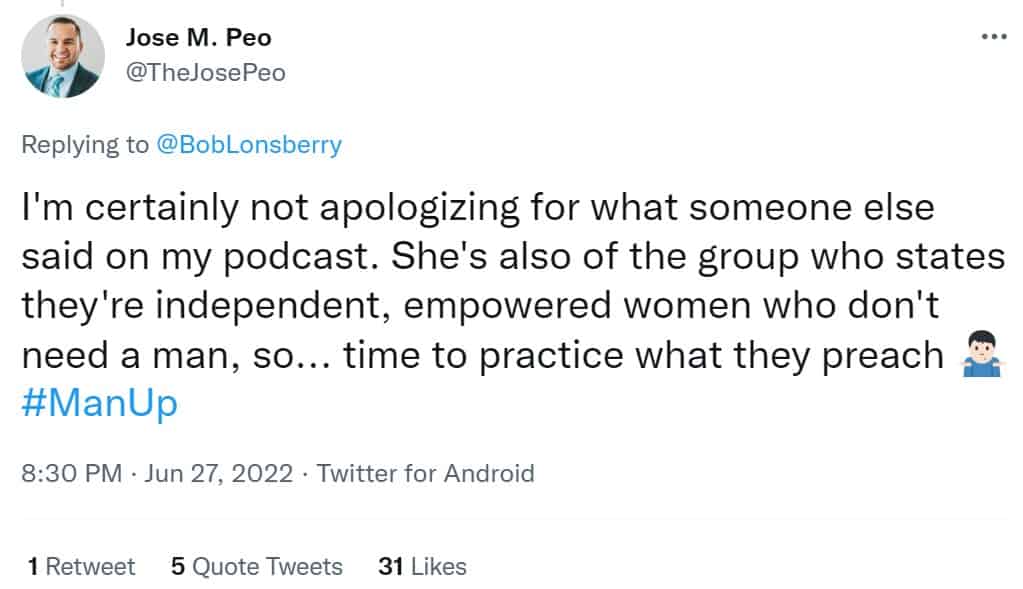Click Jose M. Peo's profile avatar

point(62,56)
